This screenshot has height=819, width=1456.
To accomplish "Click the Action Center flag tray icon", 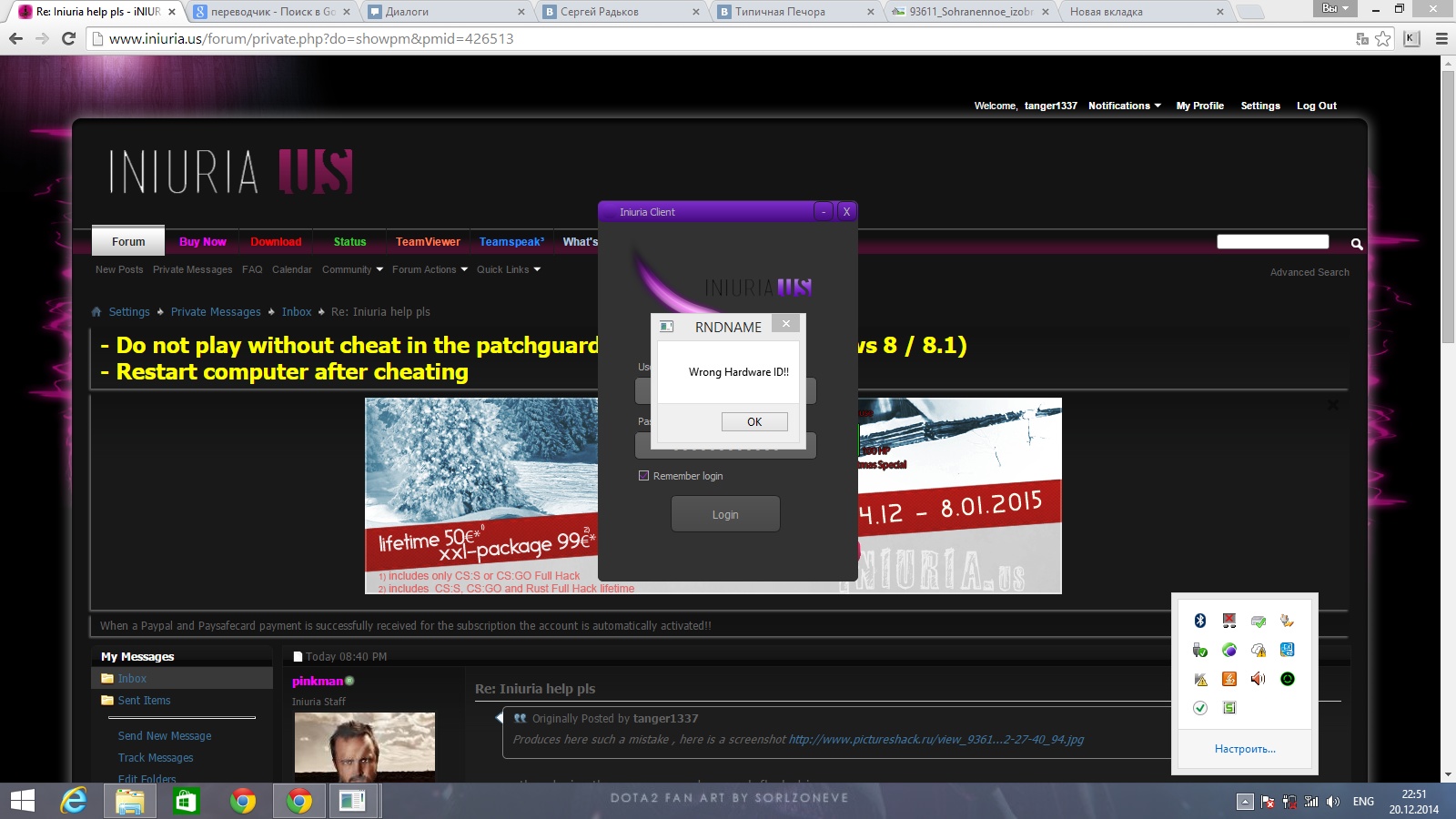I will pos(1267,802).
